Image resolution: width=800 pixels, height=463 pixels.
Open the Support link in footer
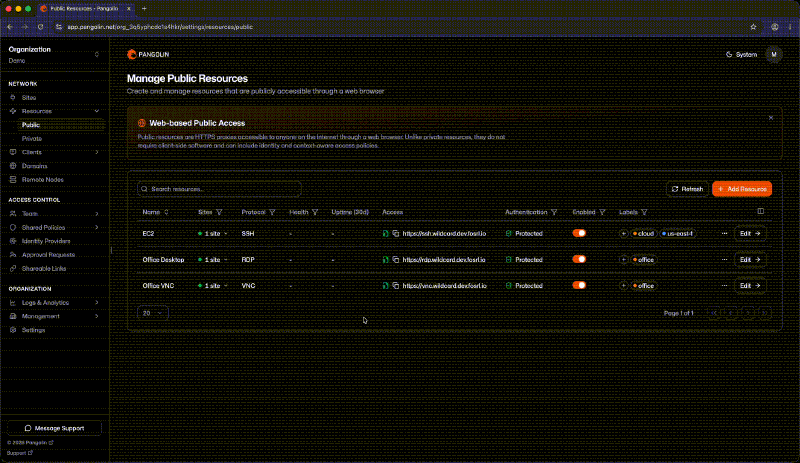point(19,453)
